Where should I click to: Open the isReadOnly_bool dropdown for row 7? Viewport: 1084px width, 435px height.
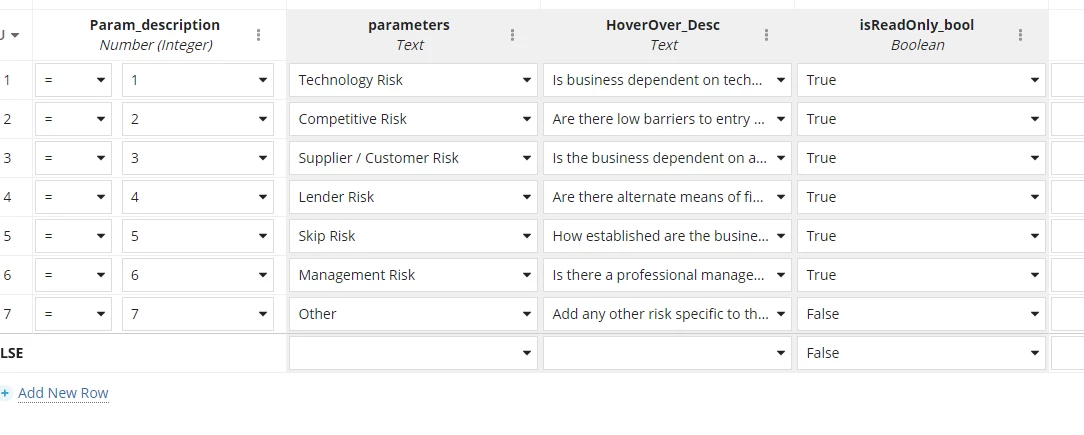[x=922, y=314]
